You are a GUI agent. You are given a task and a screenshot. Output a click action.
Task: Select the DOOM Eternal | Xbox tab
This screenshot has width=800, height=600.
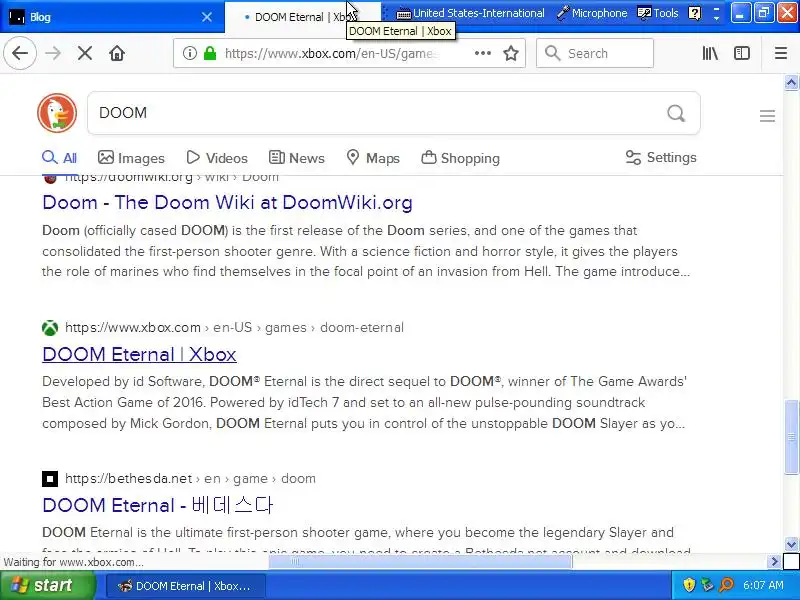tap(302, 17)
